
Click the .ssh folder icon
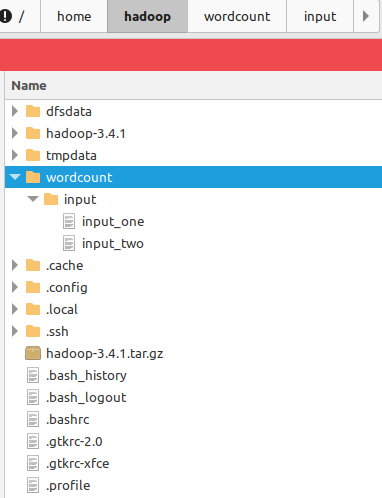pyautogui.click(x=33, y=331)
